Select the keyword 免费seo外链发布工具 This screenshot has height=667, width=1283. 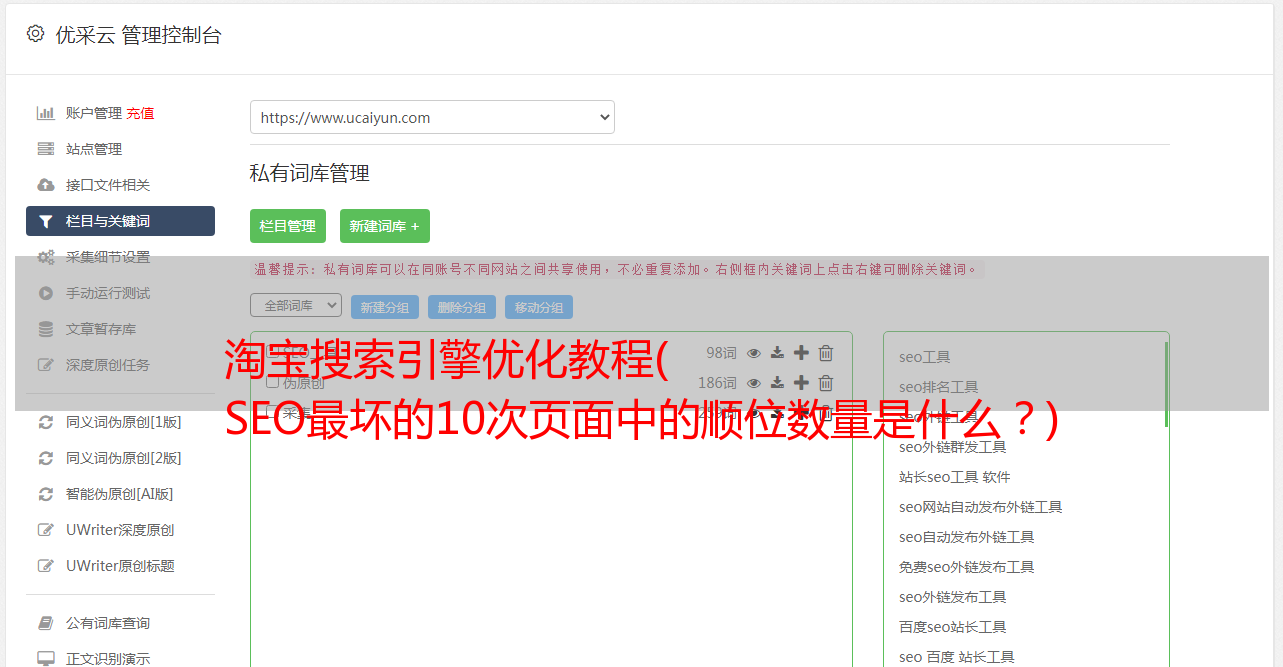tap(966, 567)
